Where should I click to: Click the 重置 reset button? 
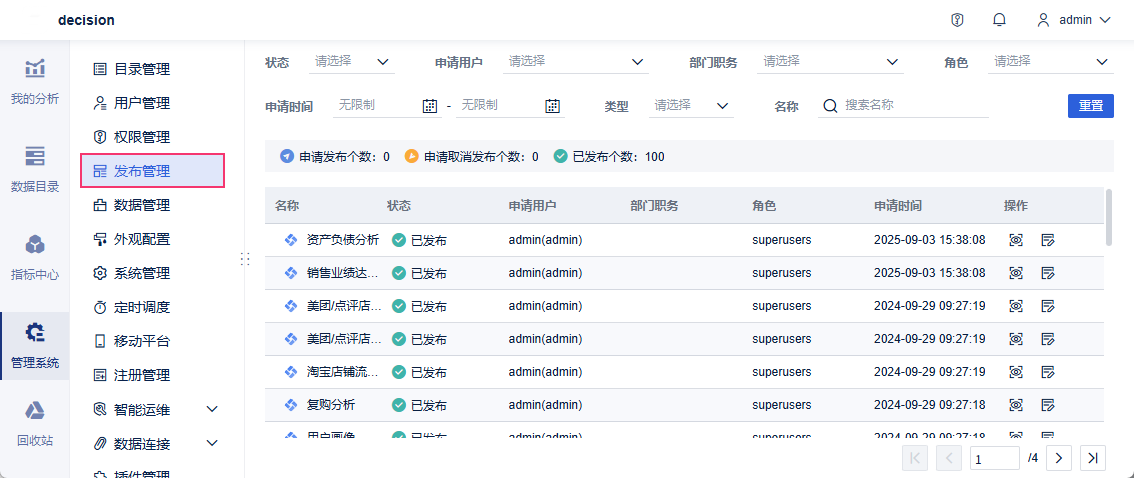1090,105
